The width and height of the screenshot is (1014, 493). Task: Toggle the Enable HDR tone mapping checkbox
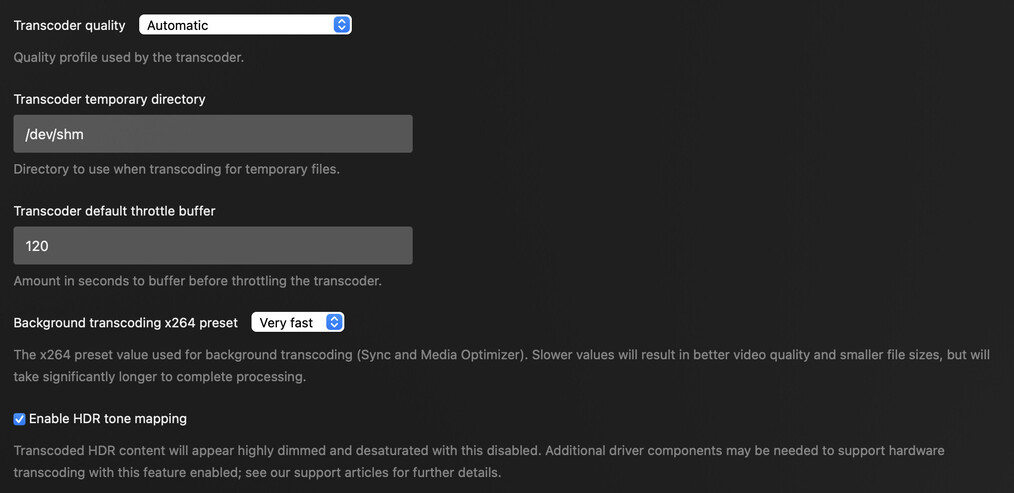coord(19,419)
